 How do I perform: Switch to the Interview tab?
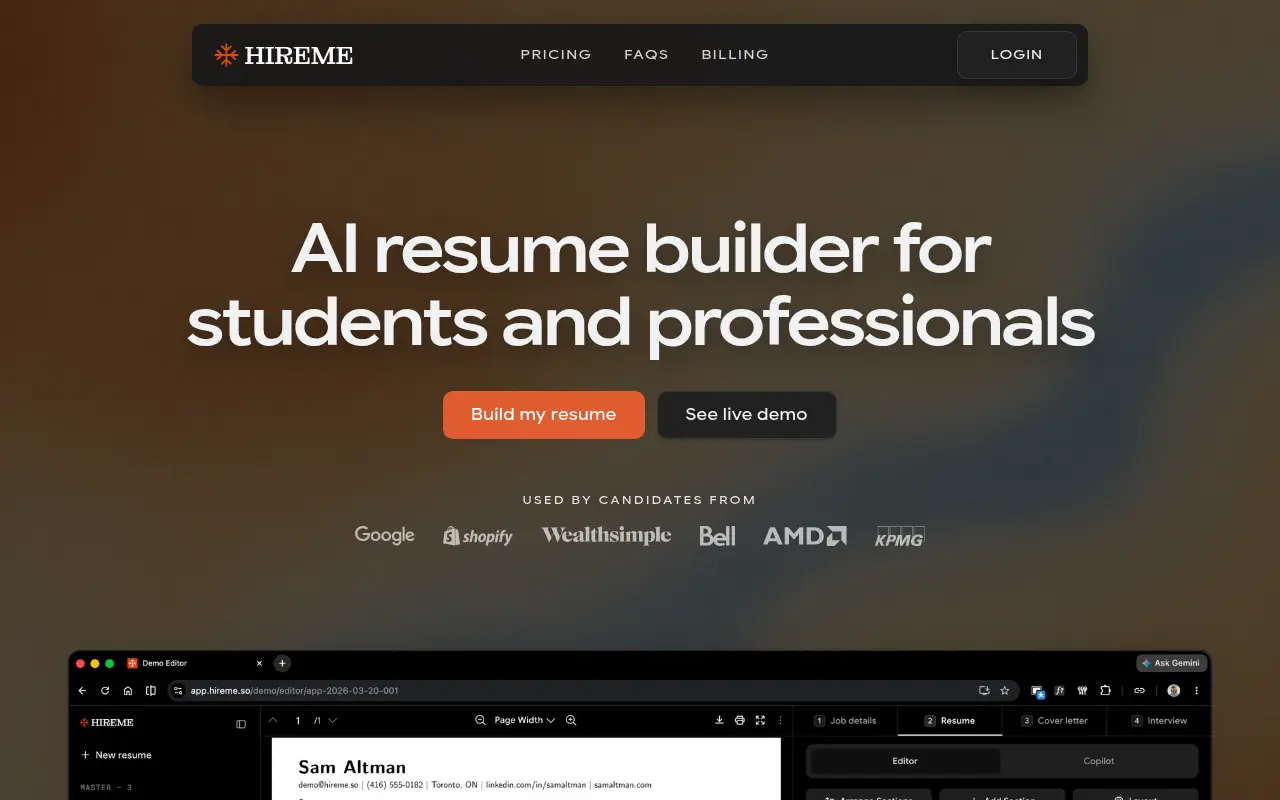tap(1159, 720)
